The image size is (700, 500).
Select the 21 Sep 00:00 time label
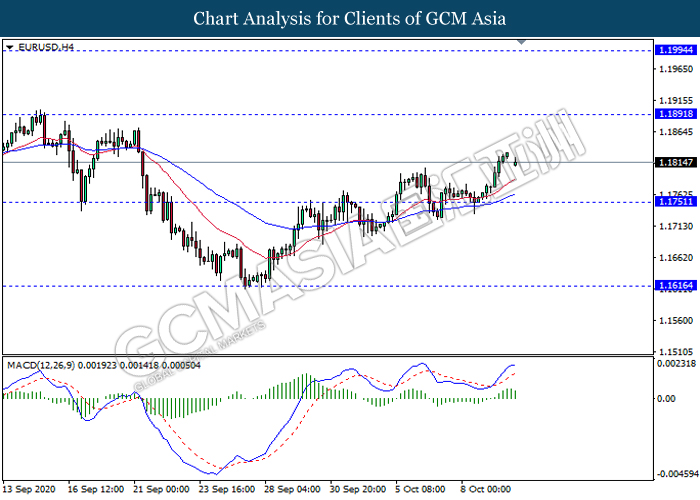[x=161, y=489]
